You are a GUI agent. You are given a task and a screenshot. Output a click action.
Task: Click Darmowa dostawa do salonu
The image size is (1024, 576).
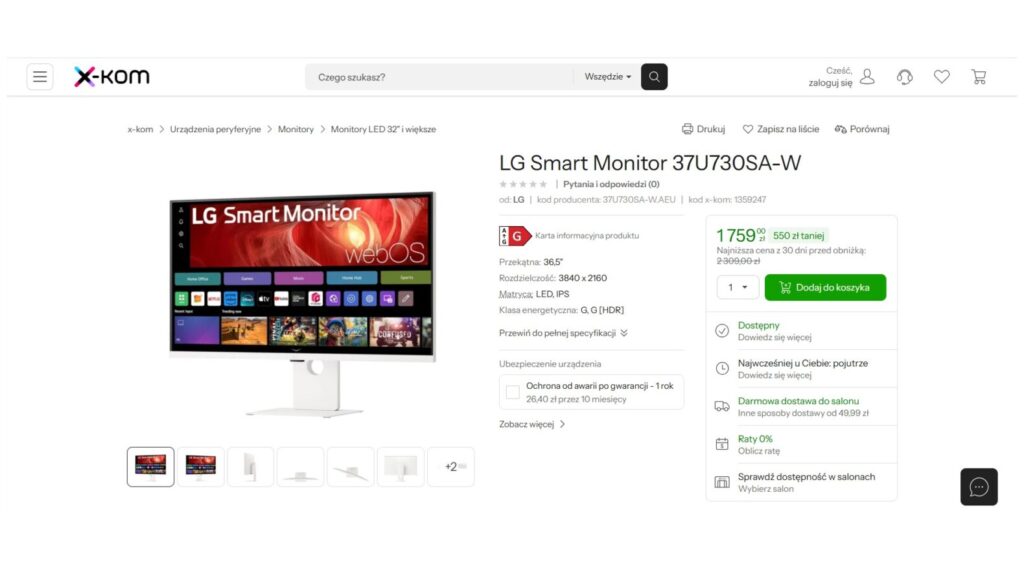click(x=798, y=401)
